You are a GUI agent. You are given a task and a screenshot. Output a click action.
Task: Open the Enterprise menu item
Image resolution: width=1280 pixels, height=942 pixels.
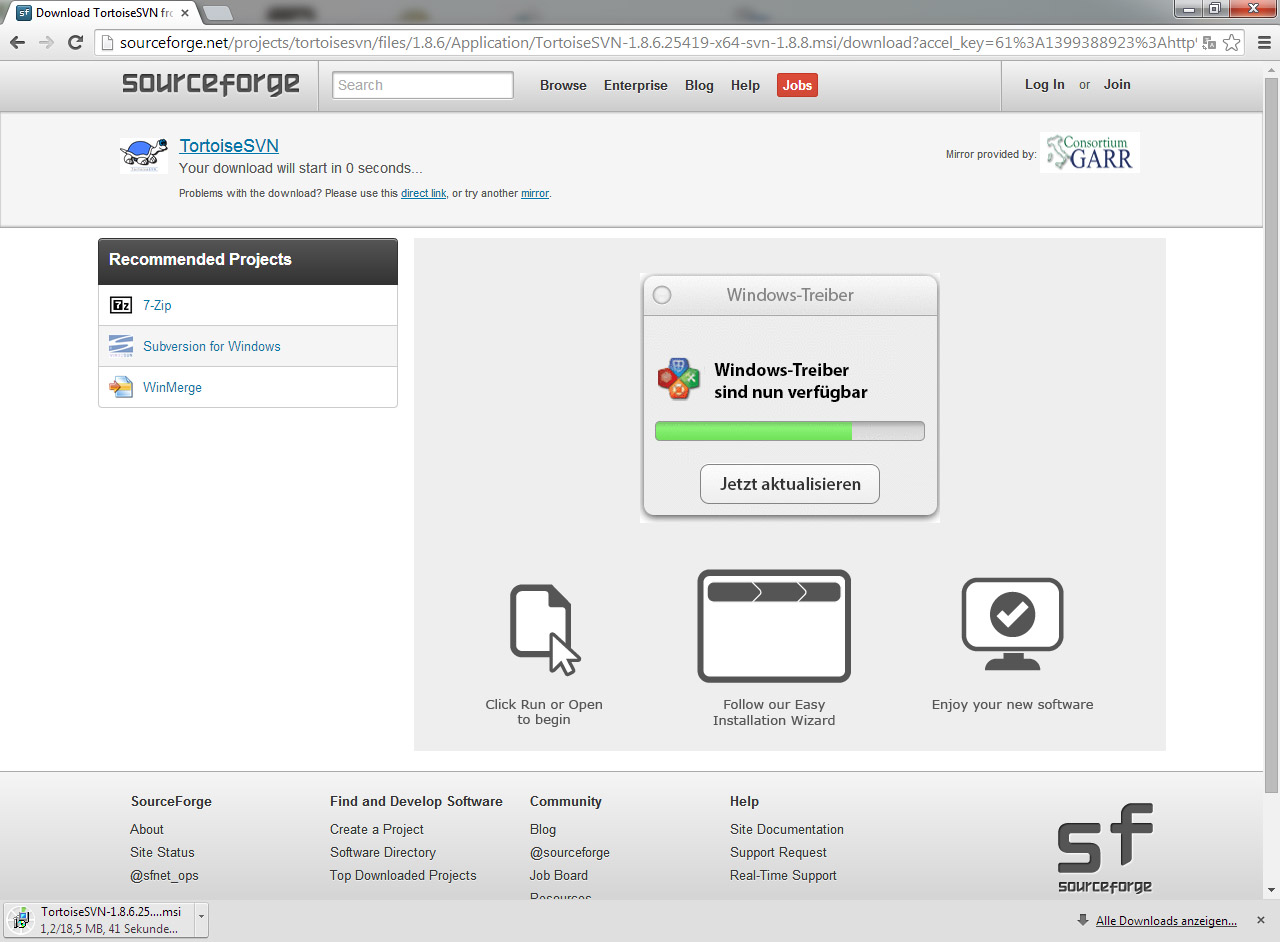pyautogui.click(x=635, y=85)
